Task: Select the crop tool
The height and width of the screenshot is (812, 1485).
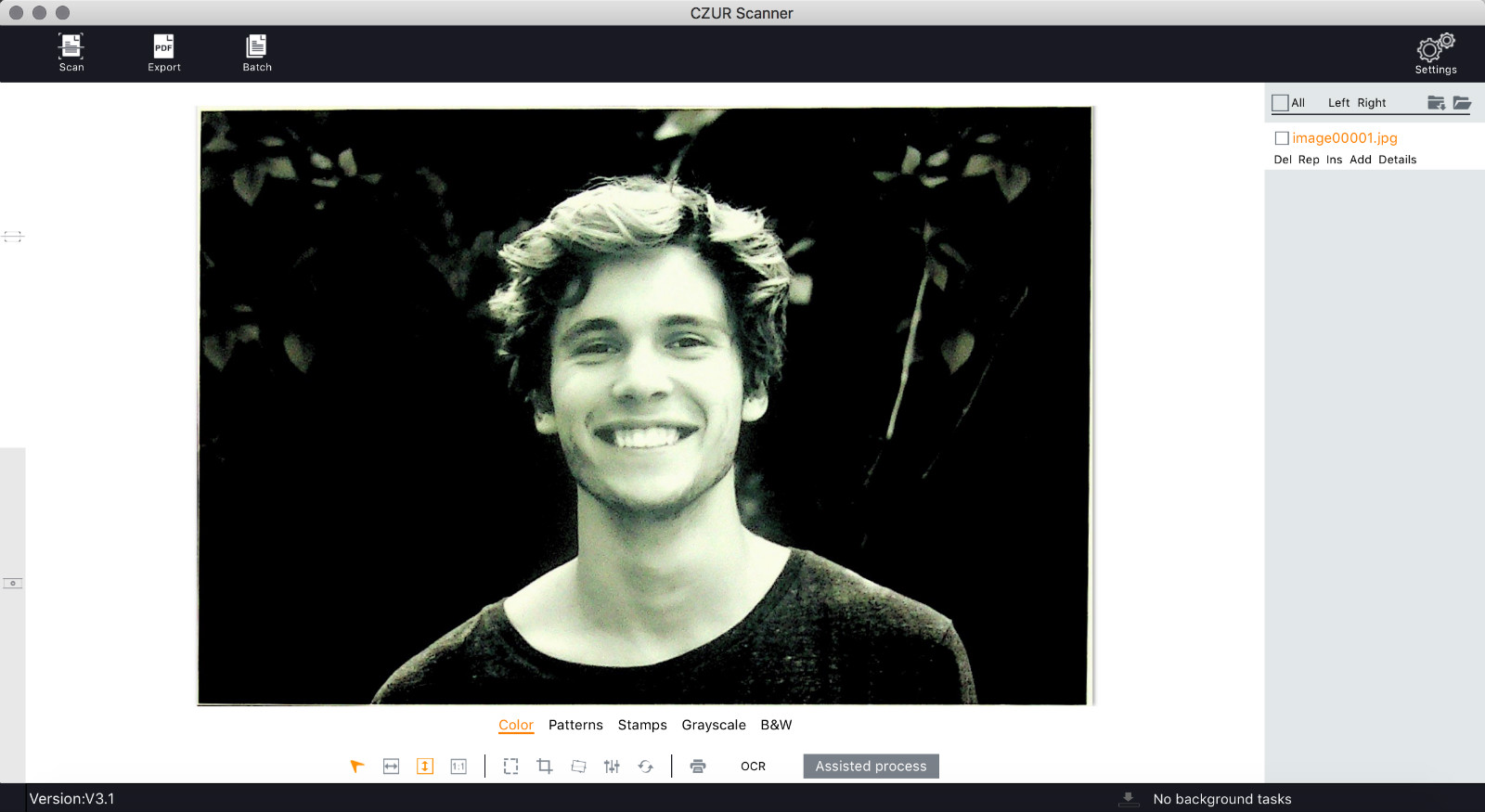Action: 545,766
